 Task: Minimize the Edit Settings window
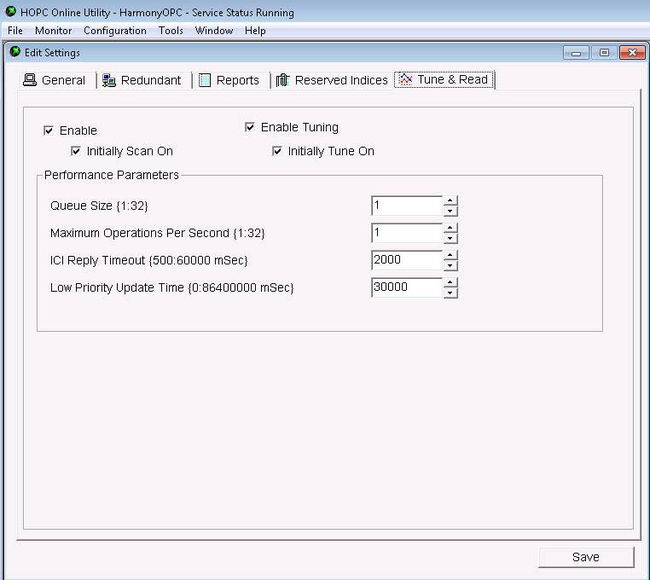tap(576, 53)
